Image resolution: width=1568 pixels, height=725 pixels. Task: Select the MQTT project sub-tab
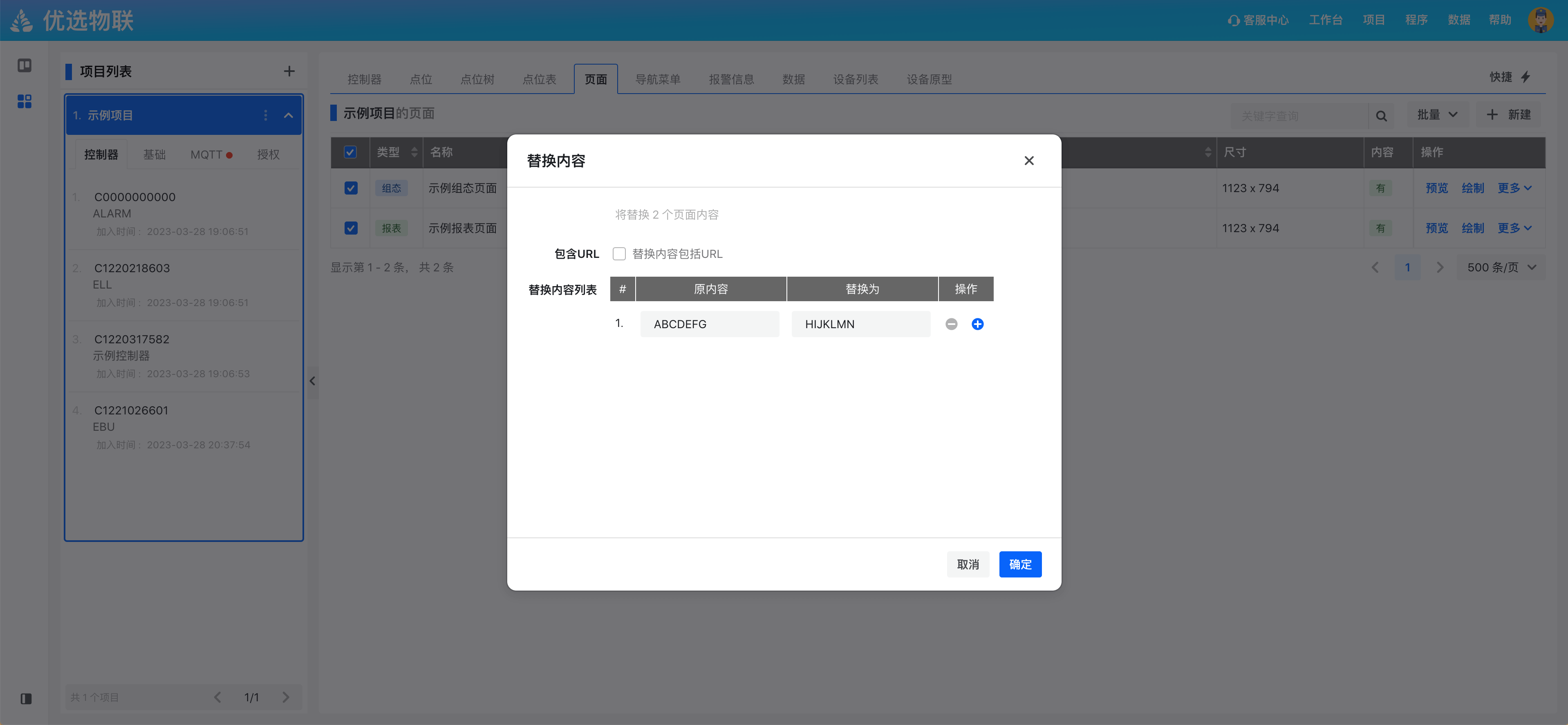click(x=211, y=154)
